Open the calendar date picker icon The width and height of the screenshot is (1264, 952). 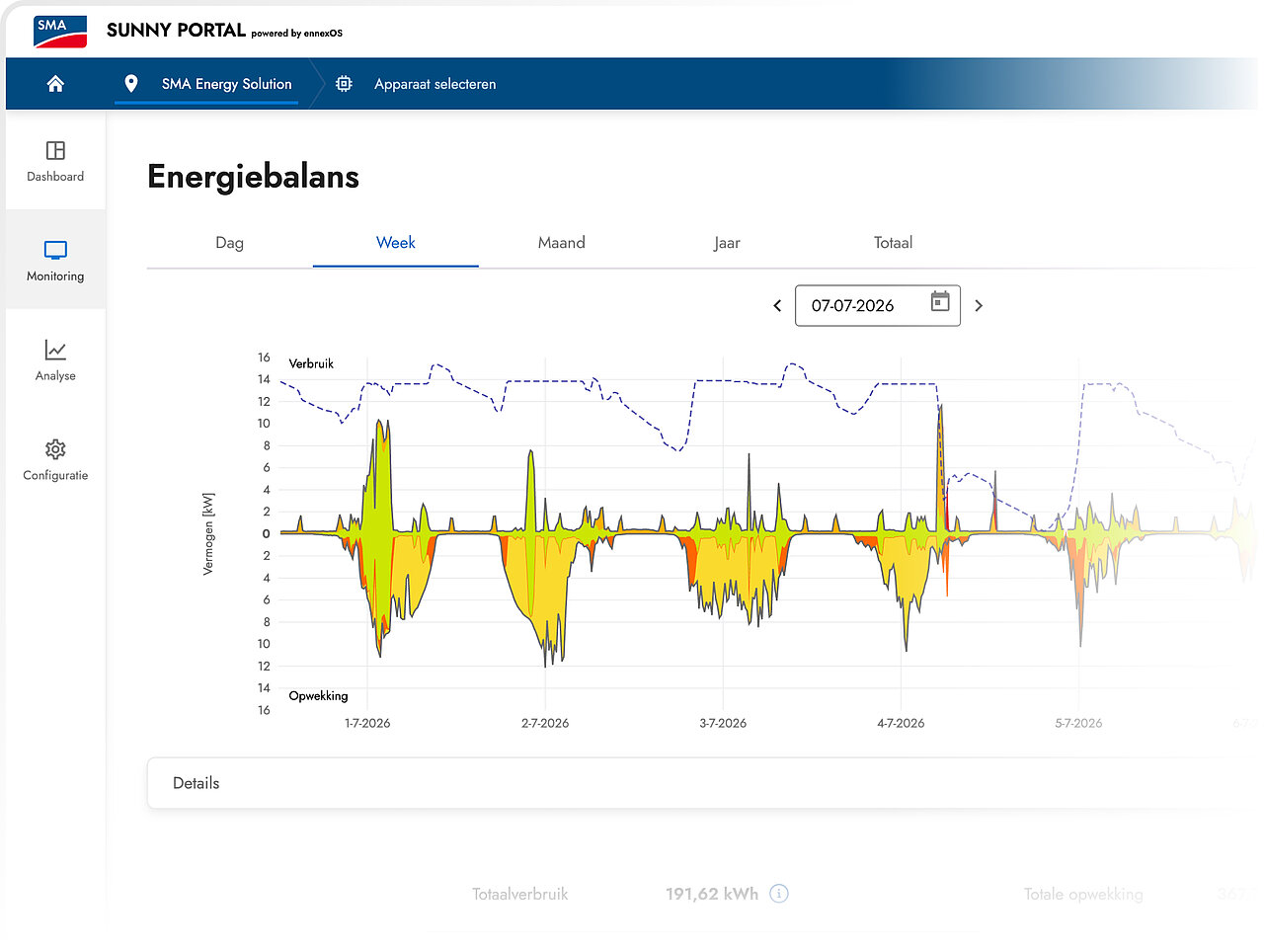click(x=940, y=302)
